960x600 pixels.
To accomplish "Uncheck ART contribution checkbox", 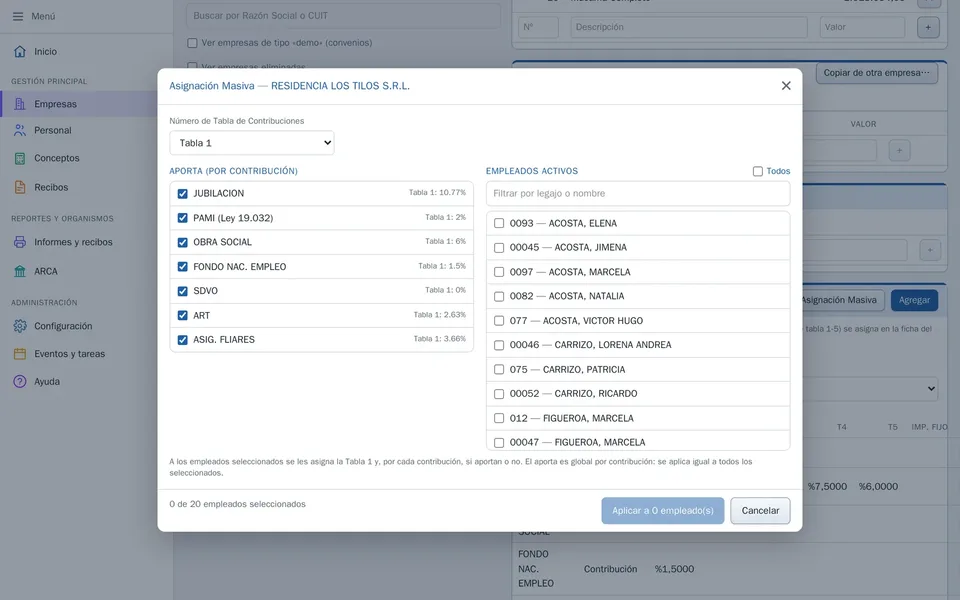I will coord(182,315).
